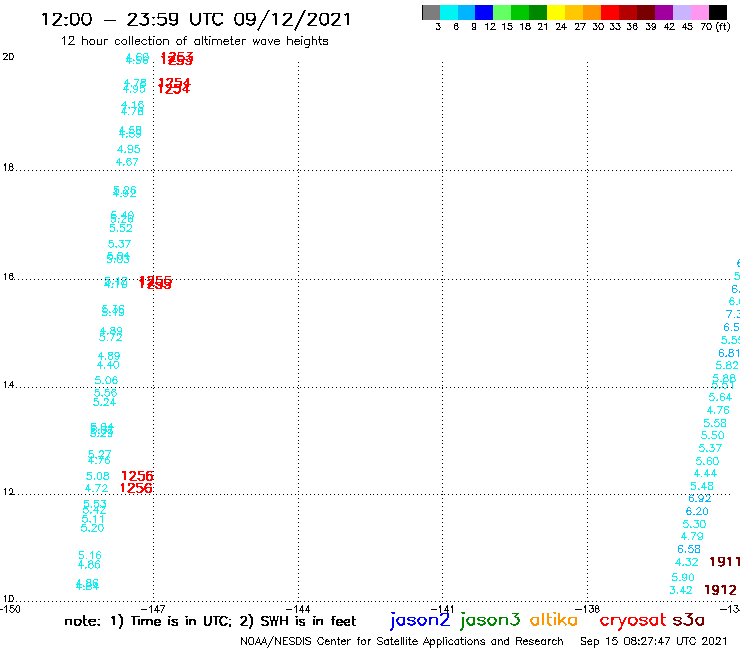Click latitude axis label "18"
The image size is (740, 650).
[8, 167]
